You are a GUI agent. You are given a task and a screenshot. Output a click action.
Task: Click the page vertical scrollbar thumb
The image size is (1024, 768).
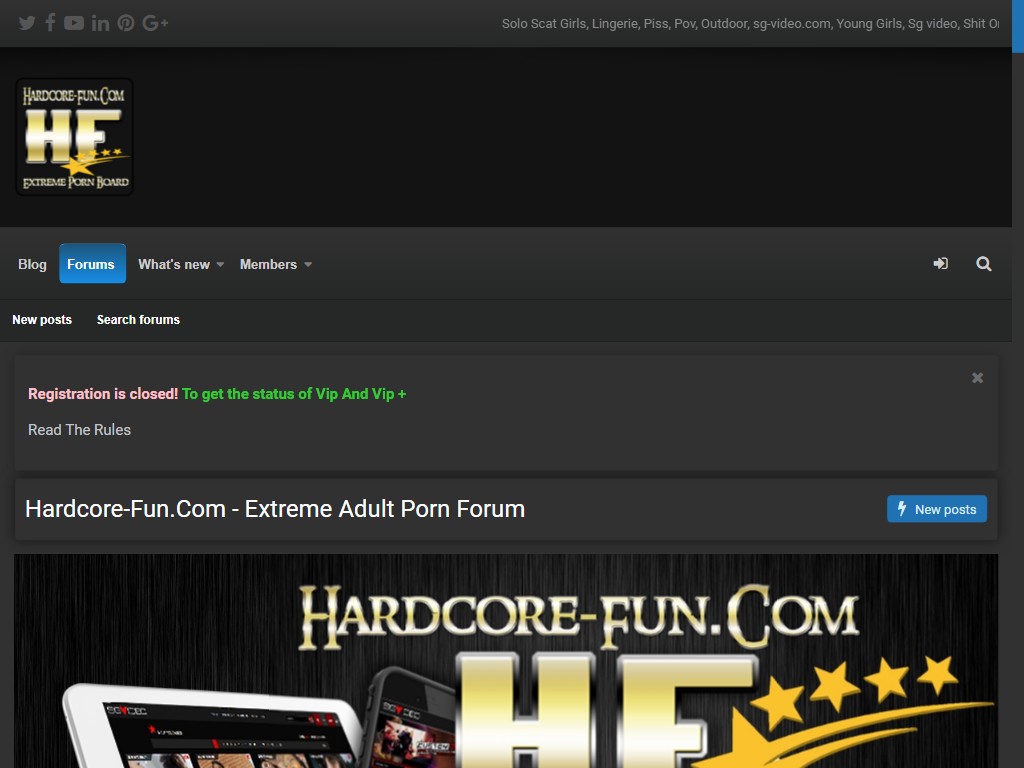point(1017,26)
